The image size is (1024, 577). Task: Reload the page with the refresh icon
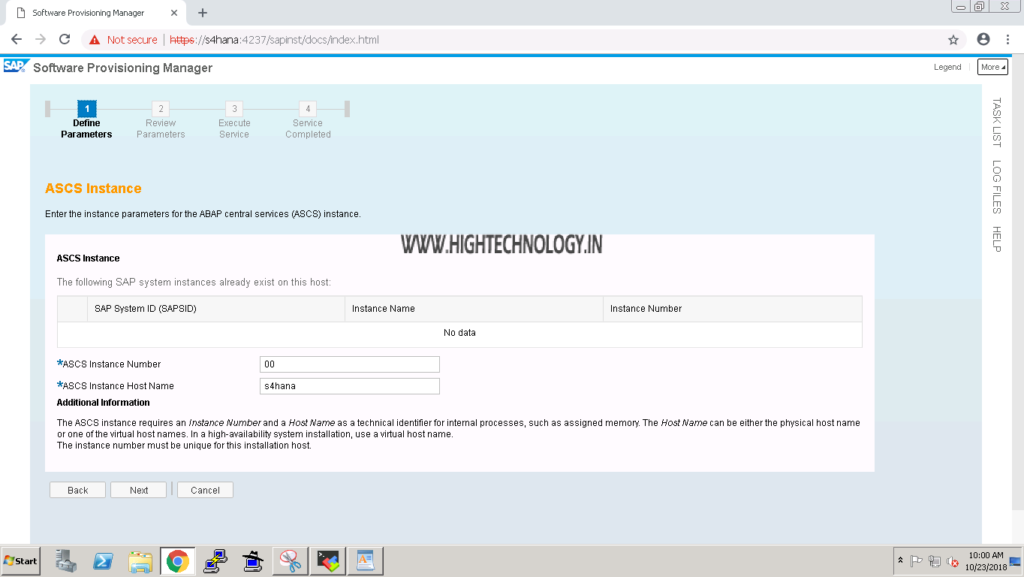tap(65, 40)
